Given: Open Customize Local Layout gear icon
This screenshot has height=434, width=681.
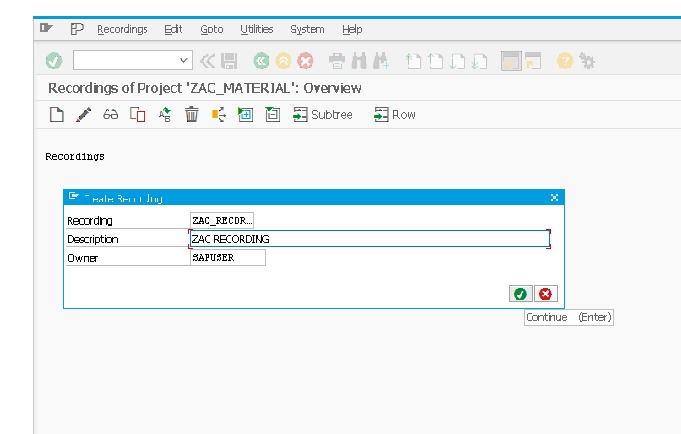Looking at the screenshot, I should click(x=587, y=61).
